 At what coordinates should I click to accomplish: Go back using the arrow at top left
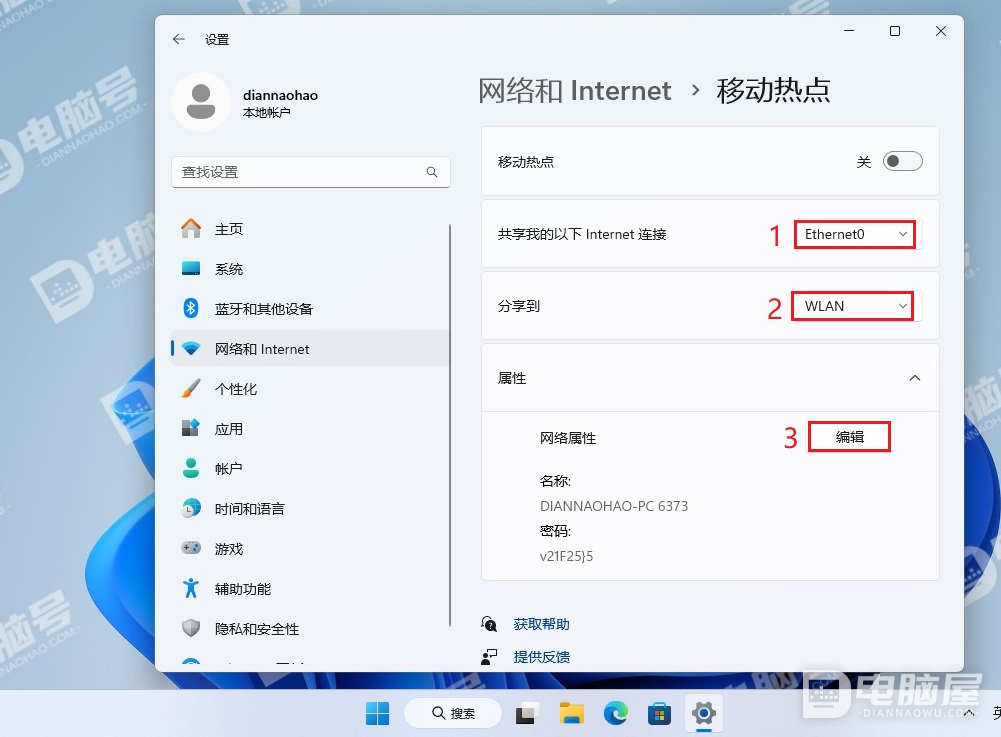coord(178,39)
